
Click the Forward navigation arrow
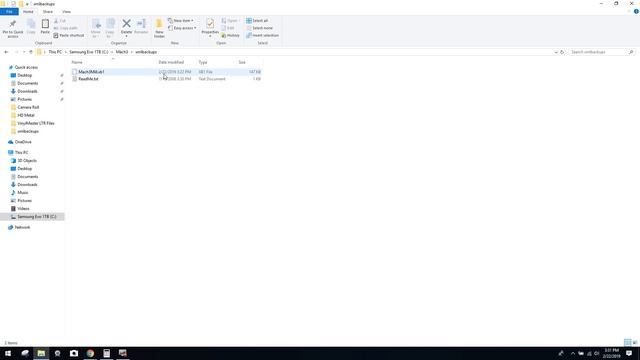16,52
